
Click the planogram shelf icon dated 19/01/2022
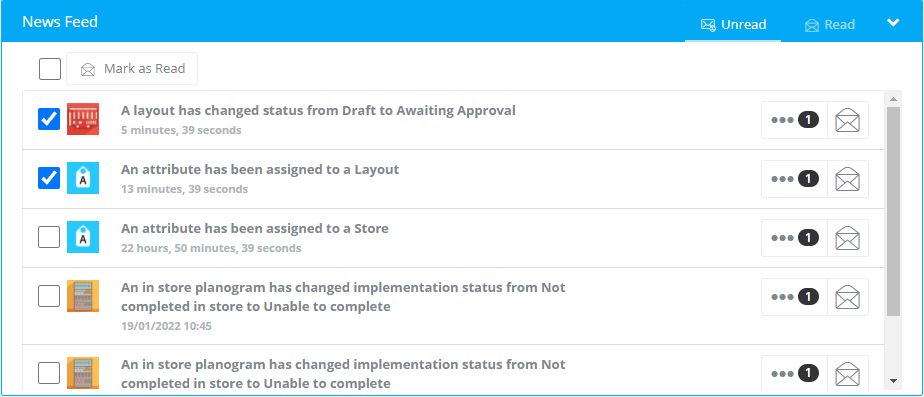click(82, 296)
